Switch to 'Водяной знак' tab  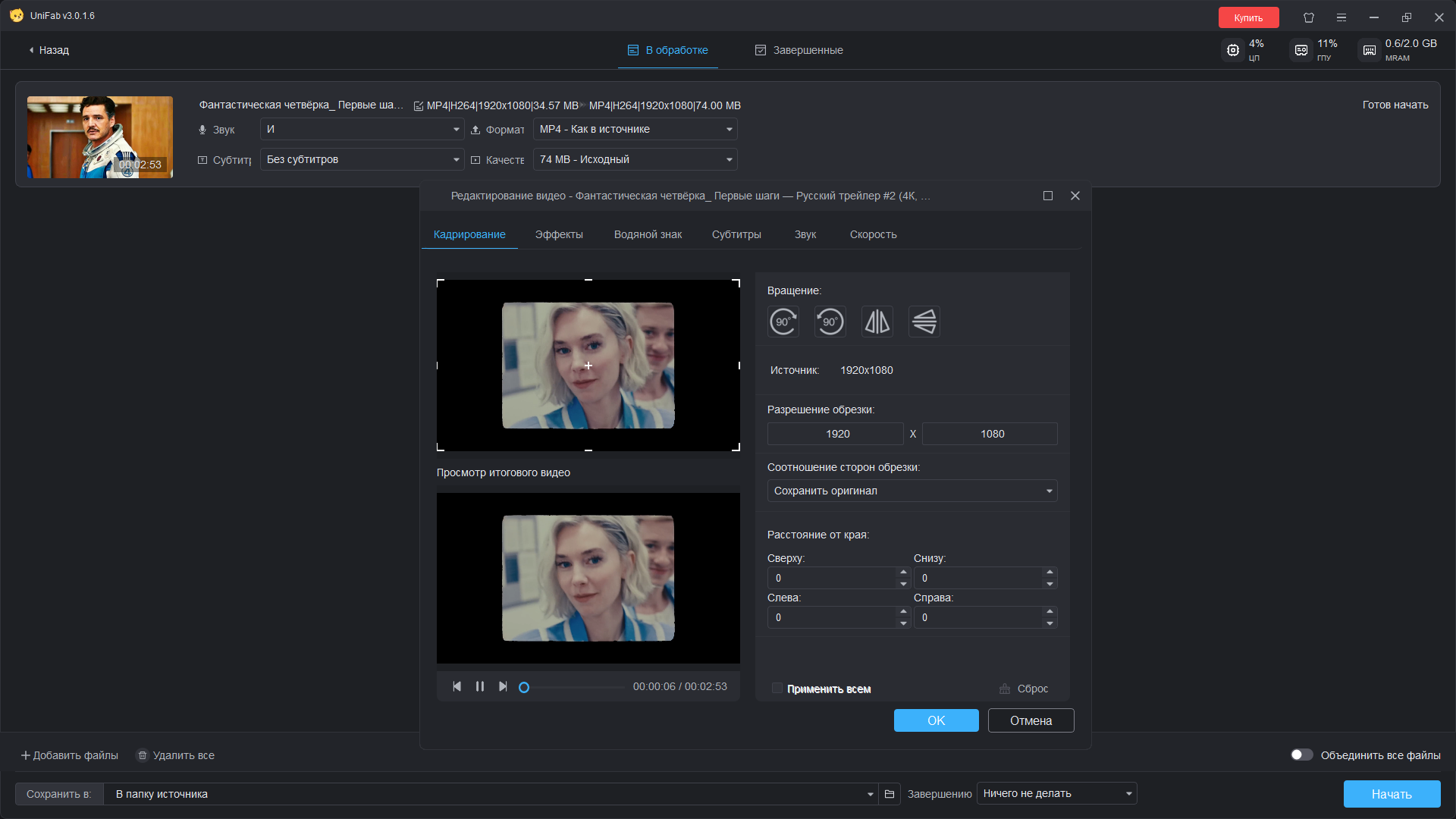click(648, 234)
